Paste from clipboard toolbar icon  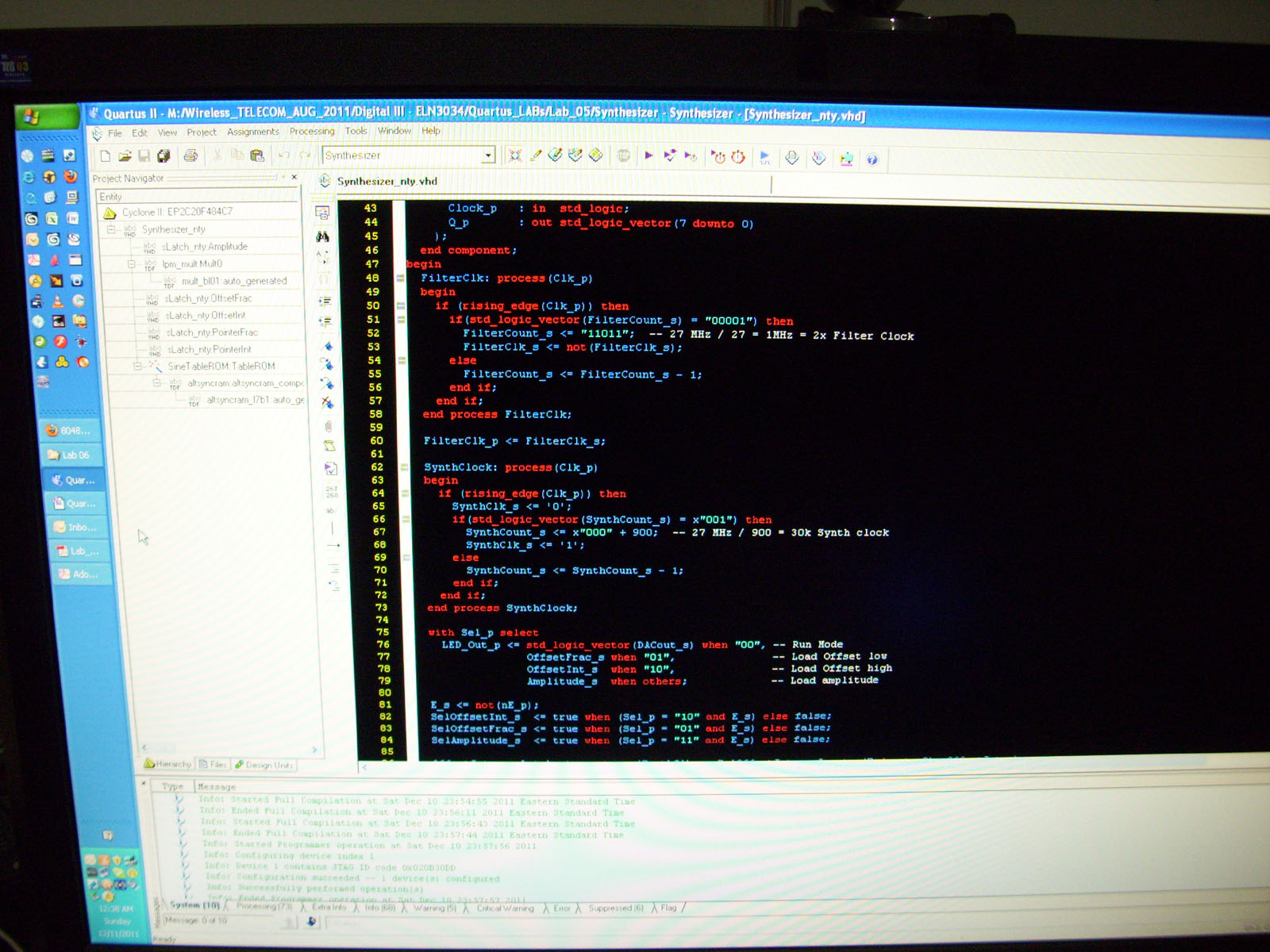pos(256,155)
